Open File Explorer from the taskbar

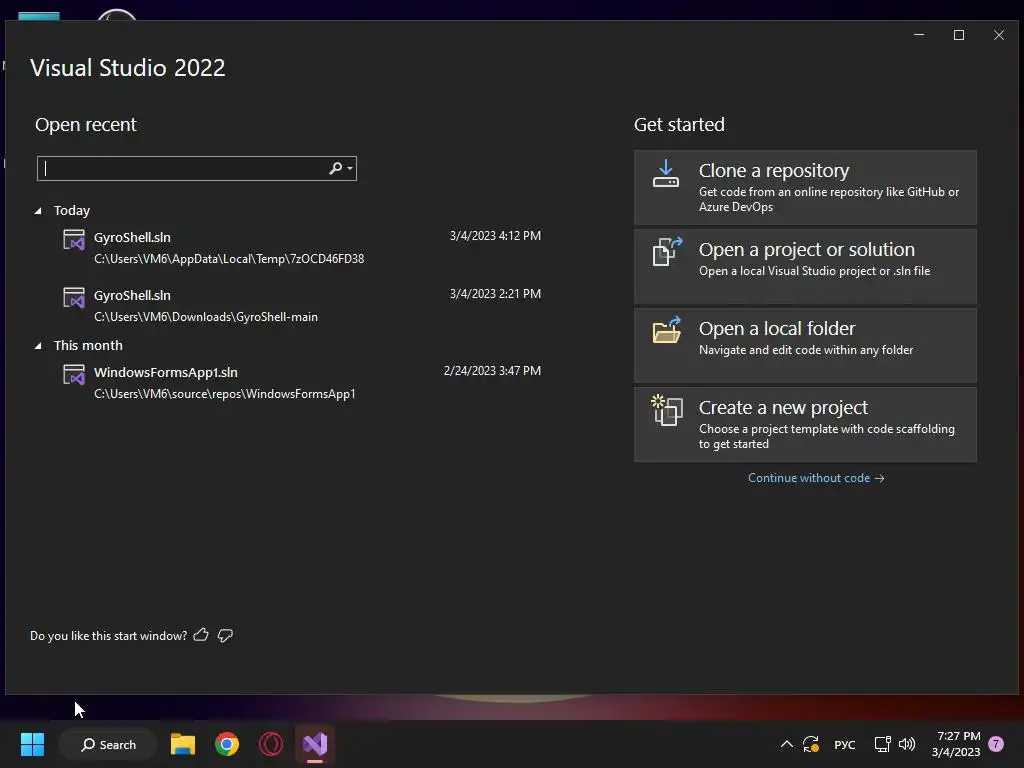[x=183, y=744]
